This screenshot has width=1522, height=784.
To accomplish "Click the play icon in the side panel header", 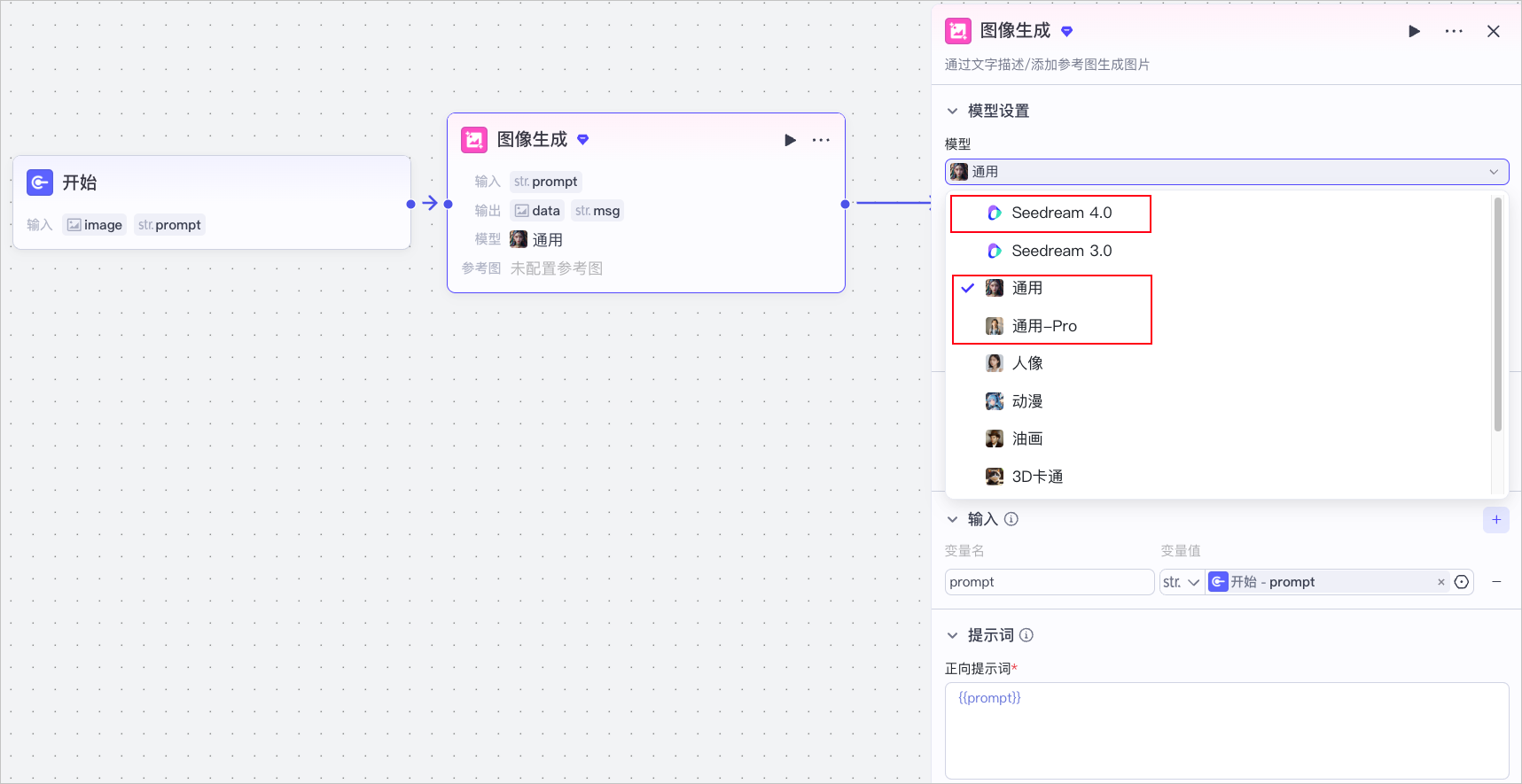I will (x=1414, y=31).
